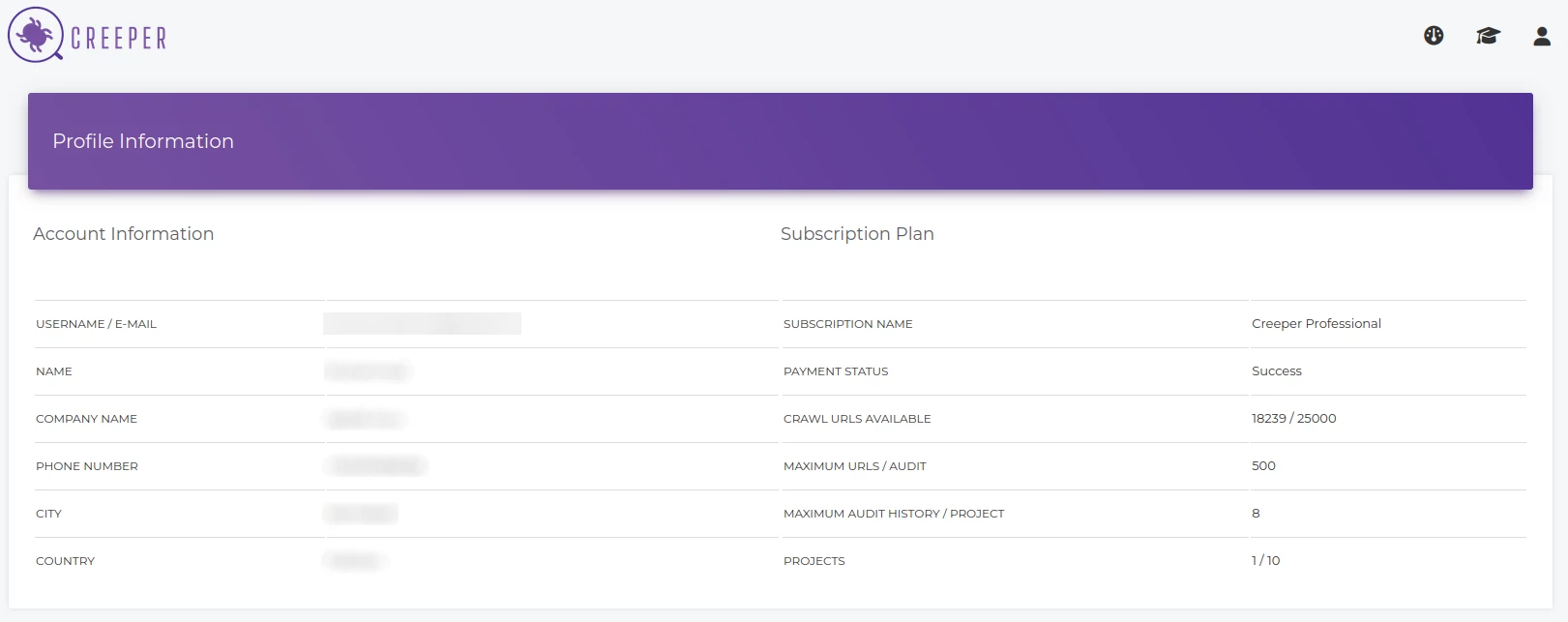1568x622 pixels.
Task: Click the CRAWL URLS AVAILABLE label
Action: click(857, 419)
